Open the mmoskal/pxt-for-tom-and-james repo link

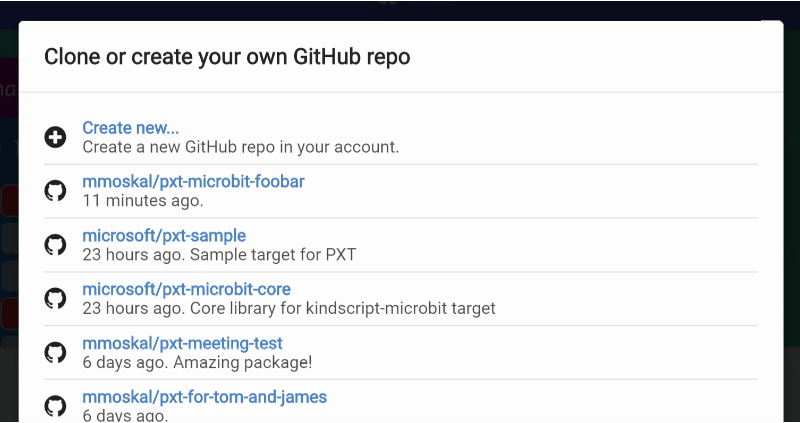[x=205, y=396]
